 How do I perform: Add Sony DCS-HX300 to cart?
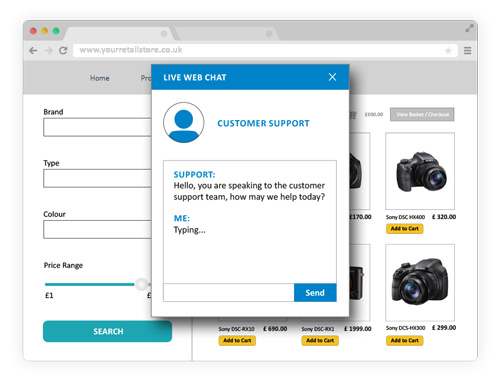pos(405,340)
